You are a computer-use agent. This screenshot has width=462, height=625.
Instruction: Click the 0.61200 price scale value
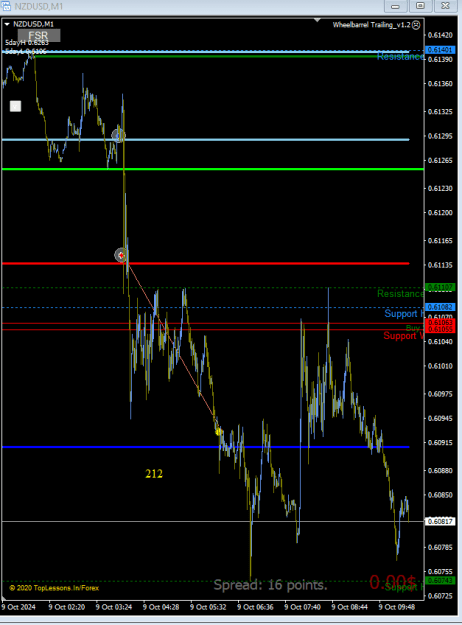tap(440, 212)
